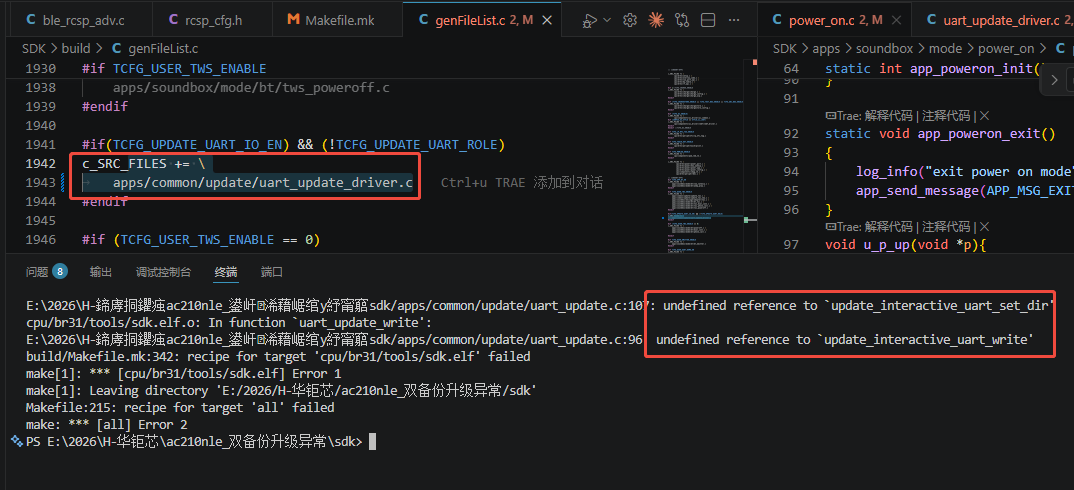Image resolution: width=1074 pixels, height=490 pixels.
Task: Click the Trae icon before 解释代码 above app_poweron_exit
Action: [x=830, y=116]
